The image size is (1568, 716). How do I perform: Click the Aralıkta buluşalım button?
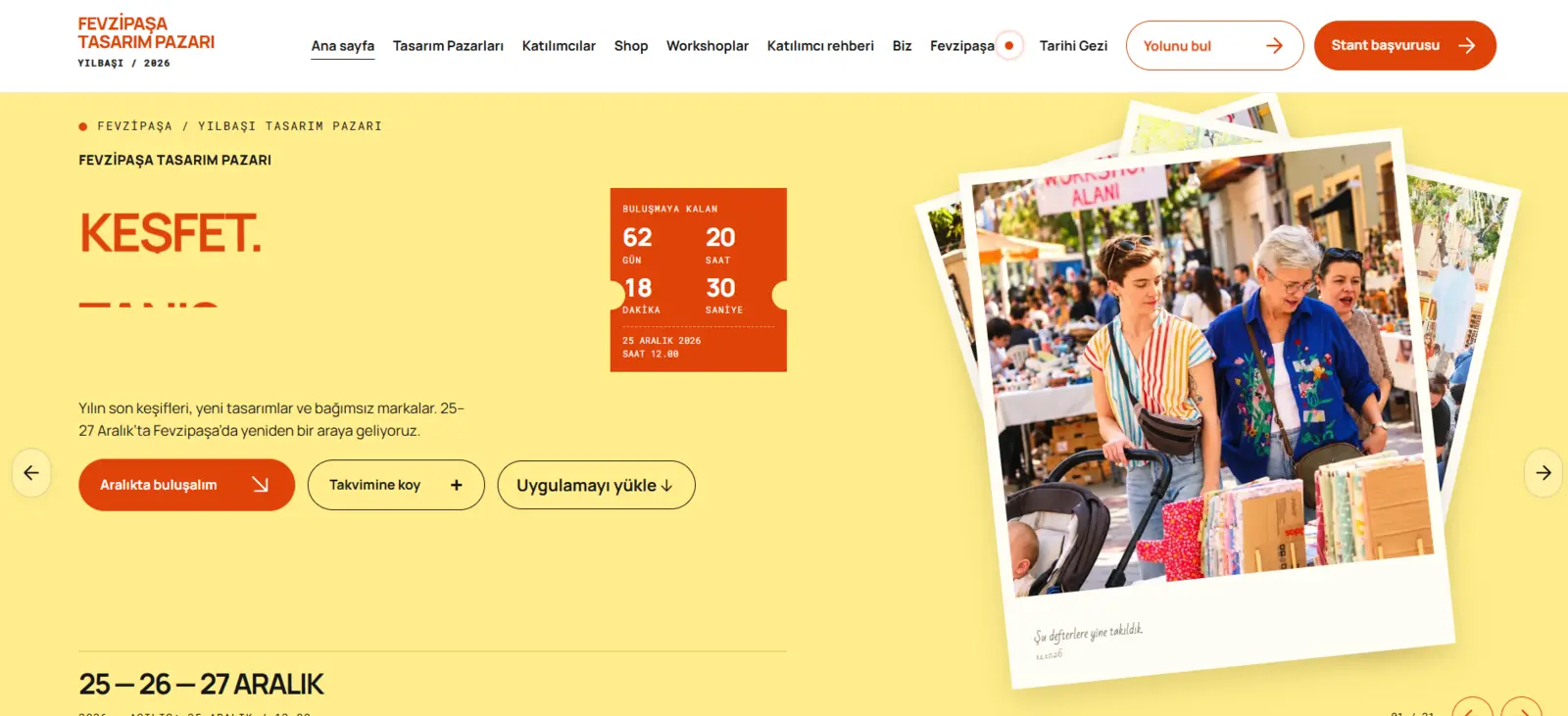point(186,485)
